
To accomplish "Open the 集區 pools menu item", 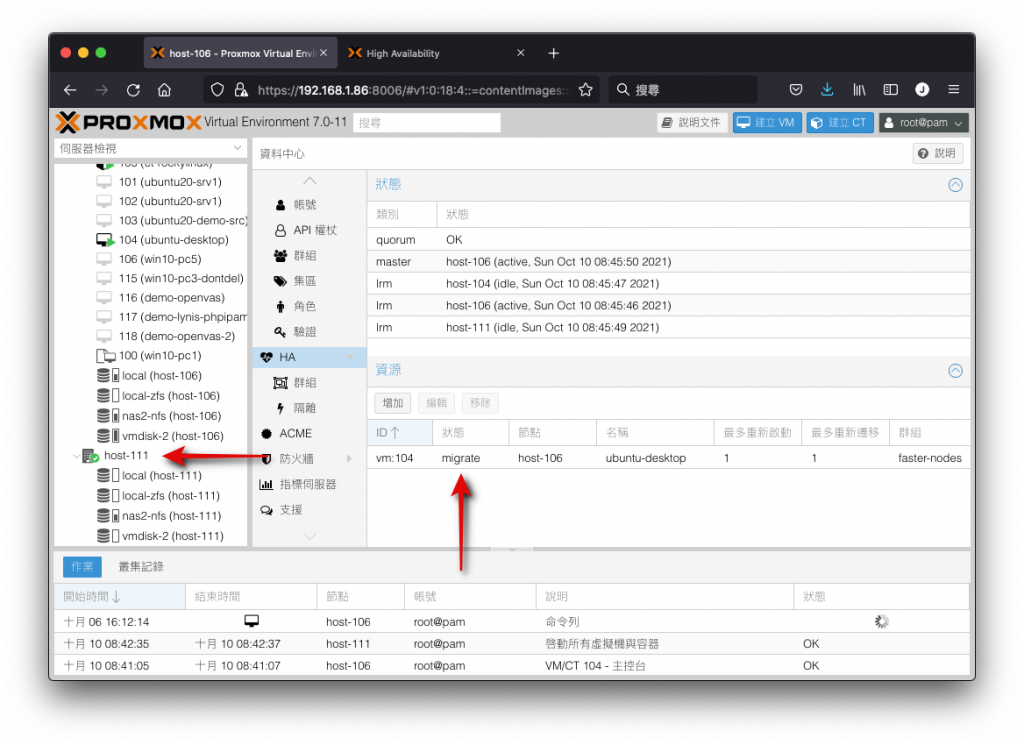I will coord(310,281).
